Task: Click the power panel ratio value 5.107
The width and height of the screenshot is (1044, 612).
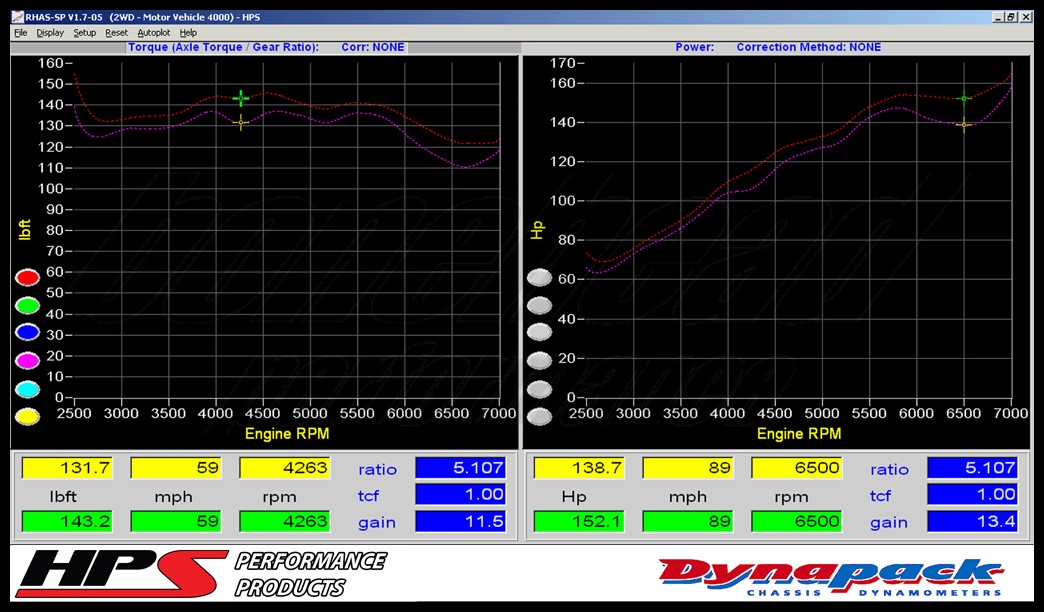Action: click(x=973, y=467)
